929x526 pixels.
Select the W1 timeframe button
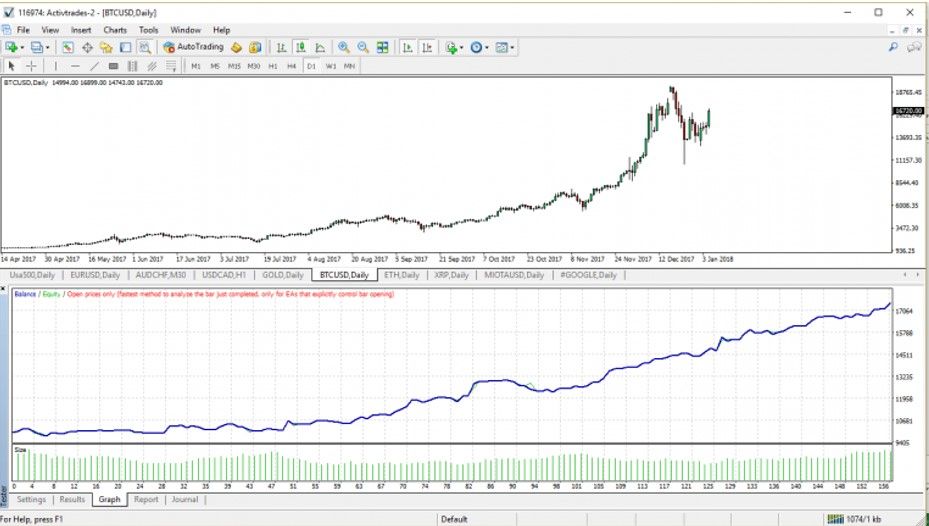point(330,66)
